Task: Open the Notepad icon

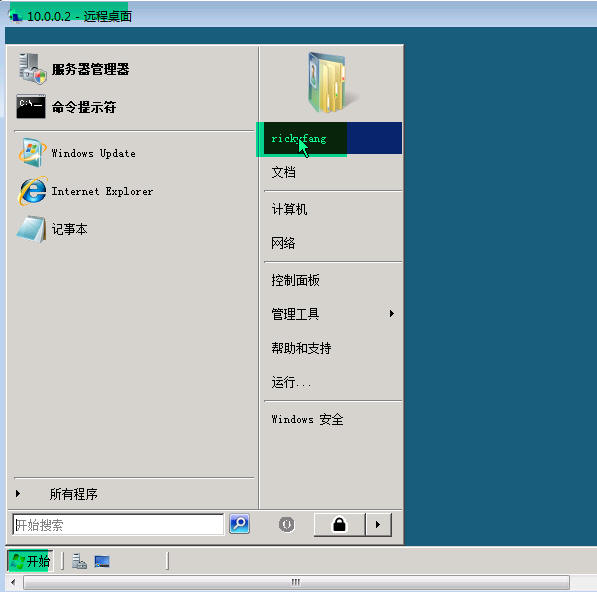Action: click(32, 229)
